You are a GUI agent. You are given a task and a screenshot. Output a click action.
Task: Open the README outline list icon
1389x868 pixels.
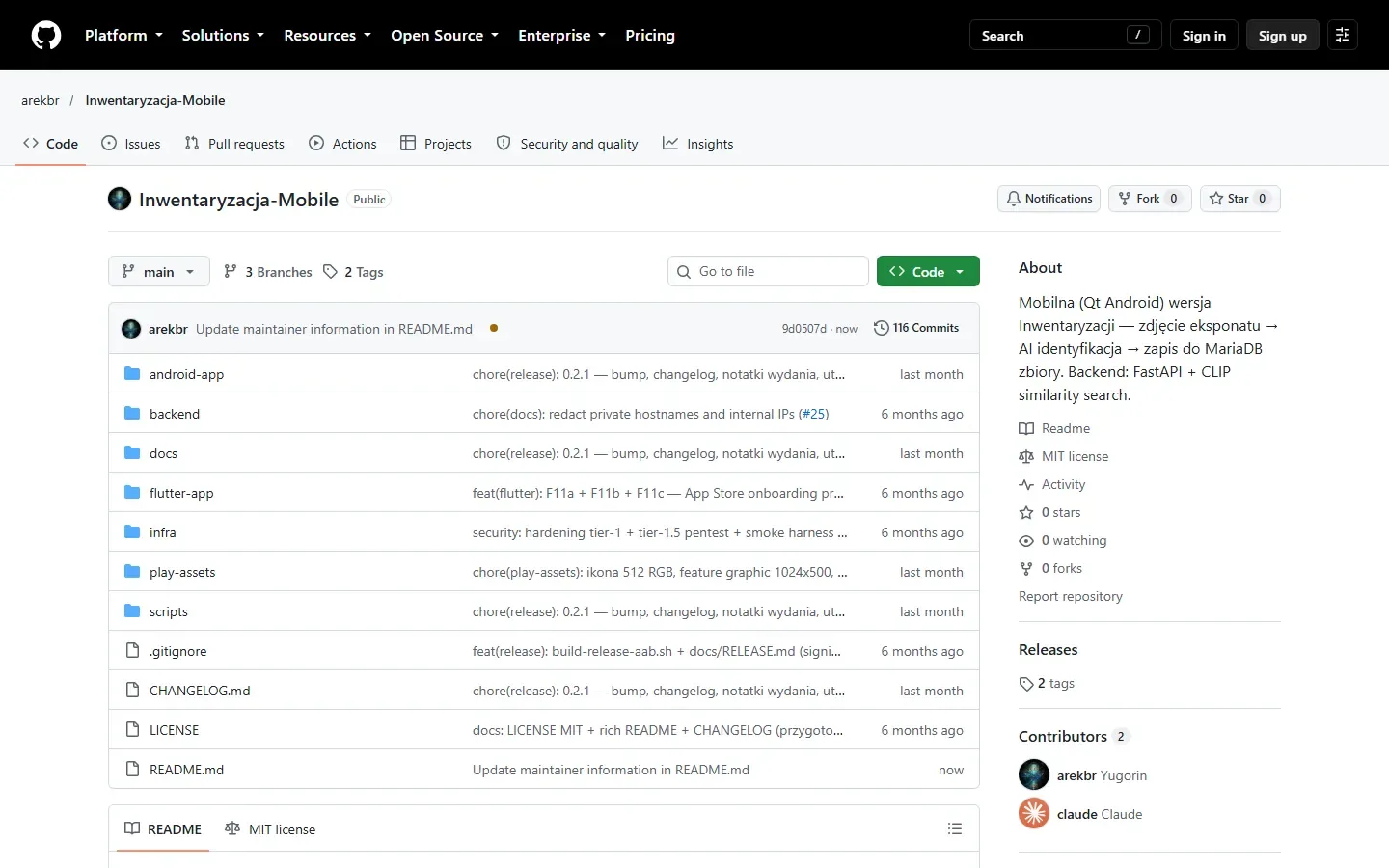click(x=955, y=828)
